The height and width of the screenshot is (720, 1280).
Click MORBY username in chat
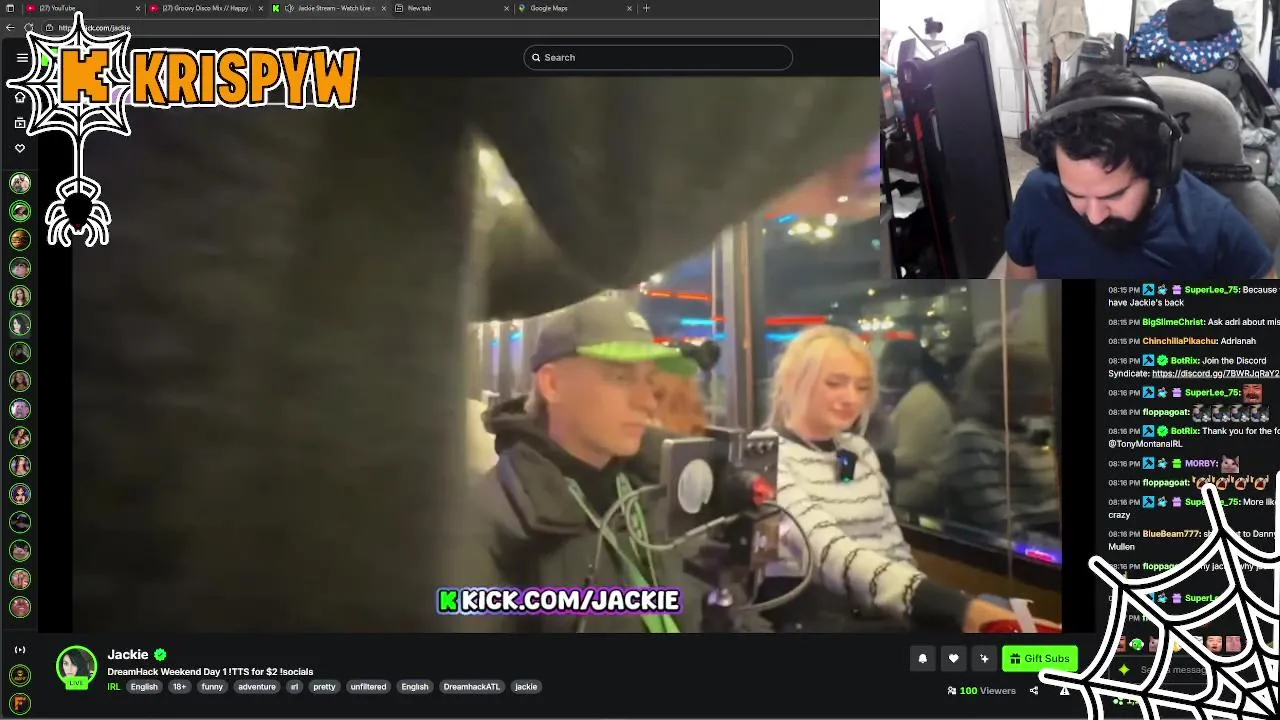pos(1200,464)
